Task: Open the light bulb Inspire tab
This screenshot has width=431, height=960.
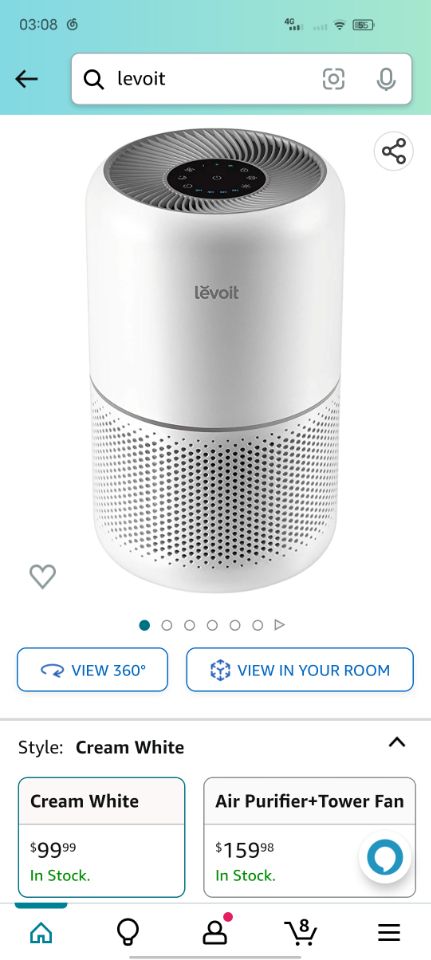Action: pos(128,932)
